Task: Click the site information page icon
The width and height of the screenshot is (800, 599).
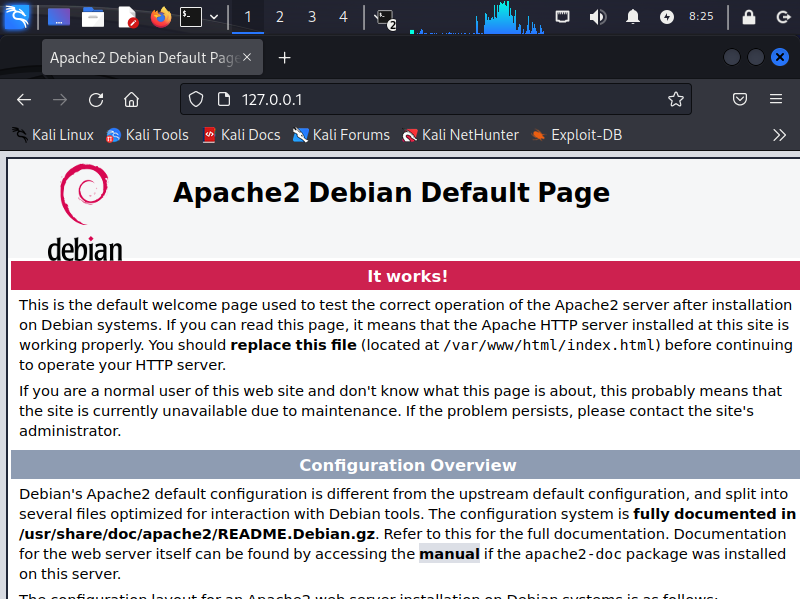Action: [x=224, y=99]
